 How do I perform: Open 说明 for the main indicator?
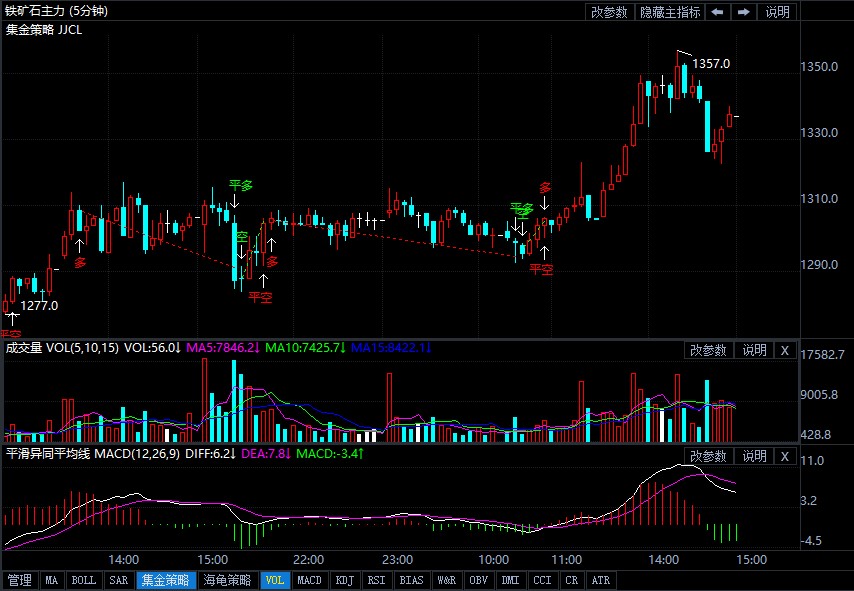(777, 12)
